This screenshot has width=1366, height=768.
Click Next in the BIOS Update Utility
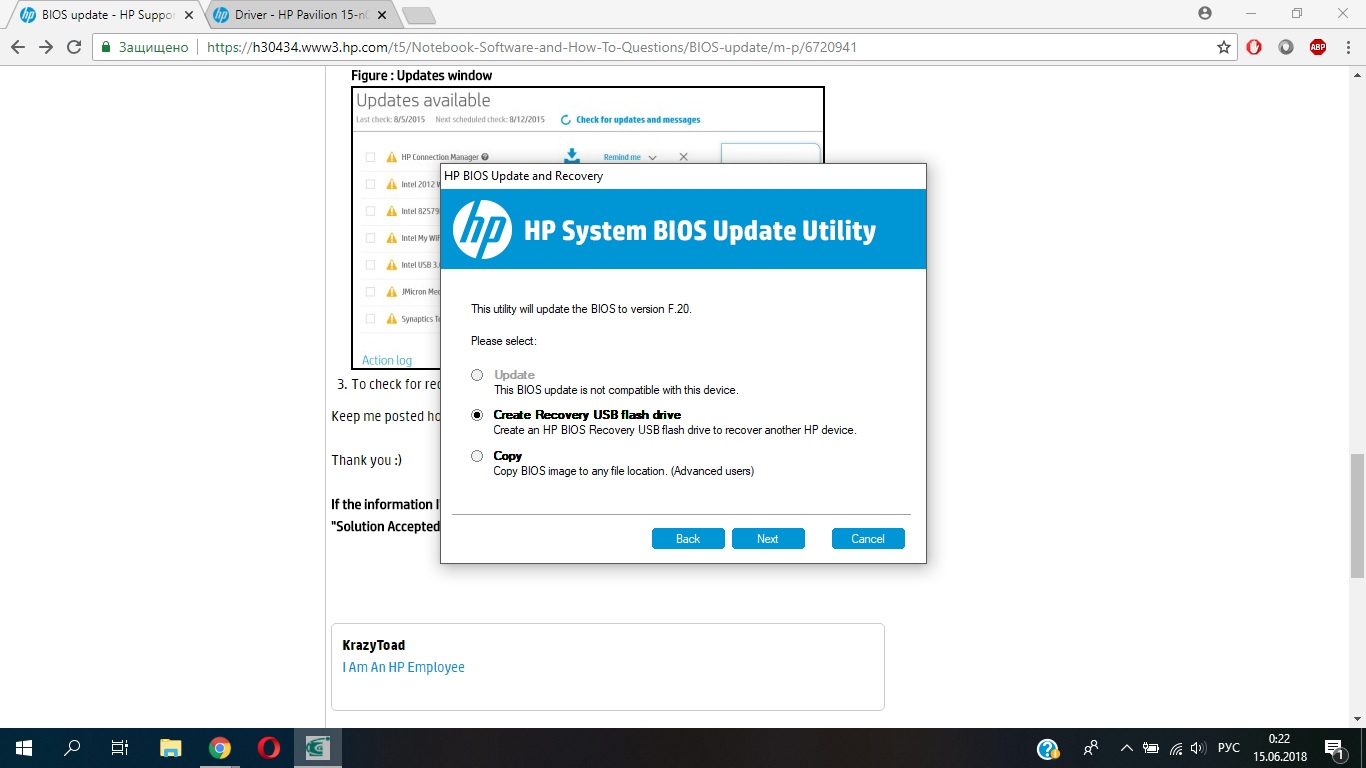click(768, 538)
